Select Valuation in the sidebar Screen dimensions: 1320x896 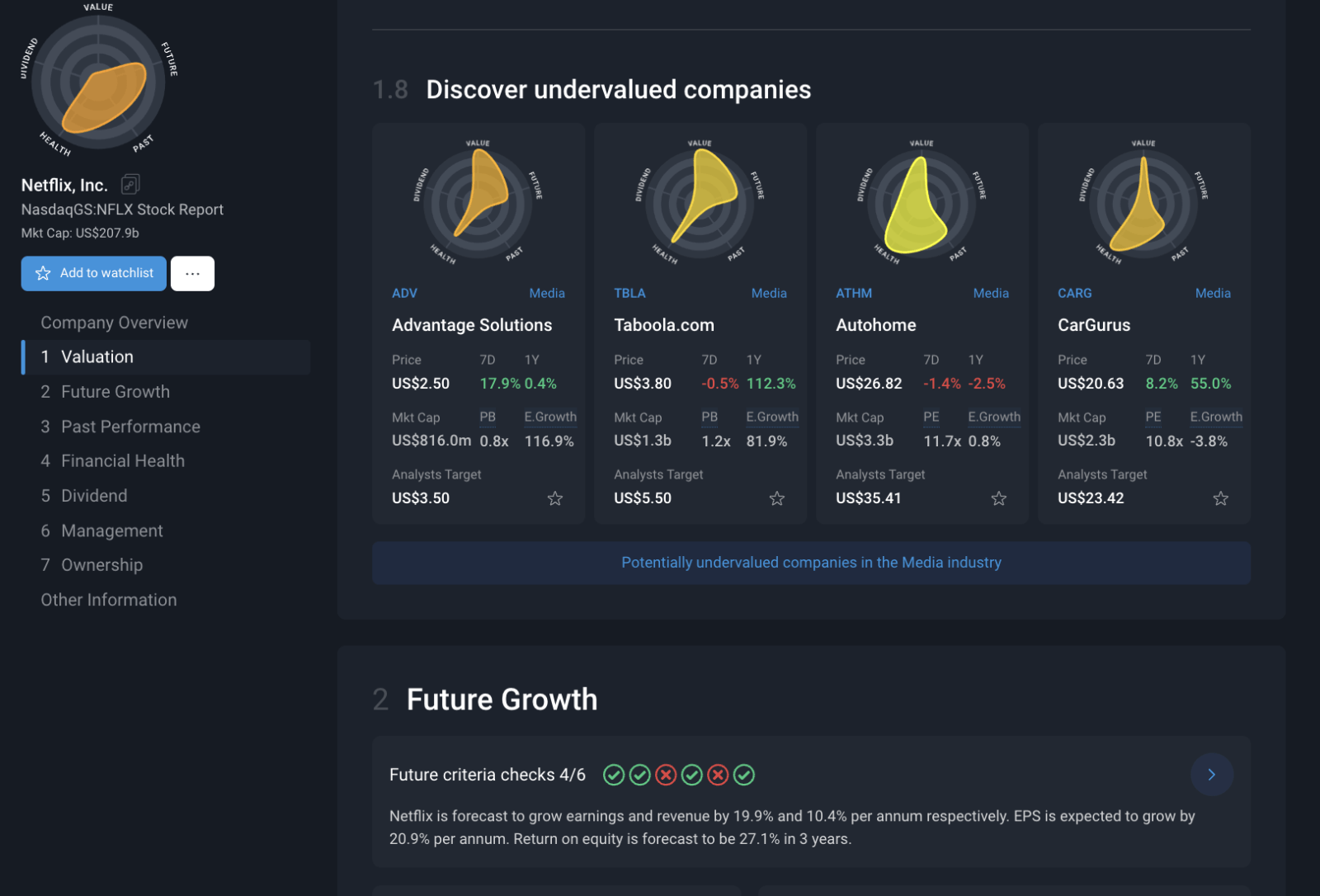click(166, 357)
